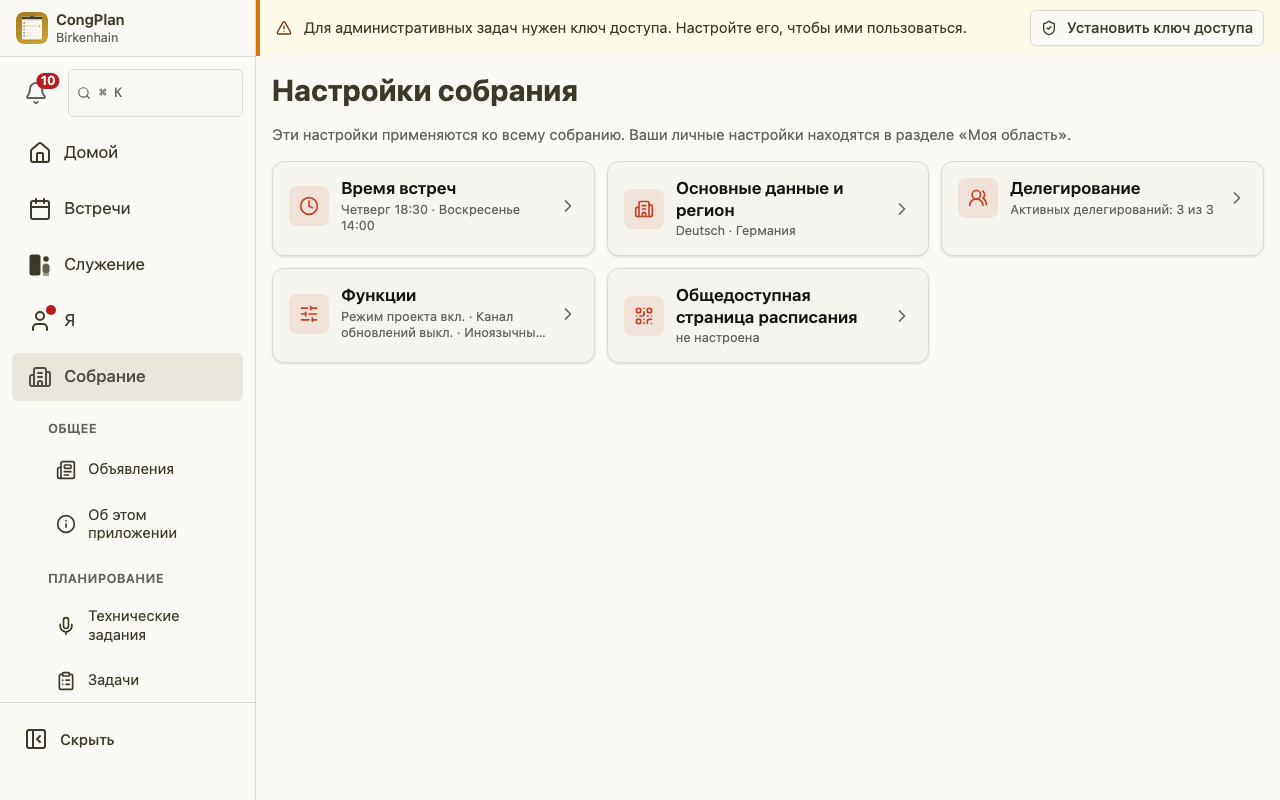Image resolution: width=1280 pixels, height=800 pixels.
Task: Open Делегирование settings card
Action: tap(1102, 208)
